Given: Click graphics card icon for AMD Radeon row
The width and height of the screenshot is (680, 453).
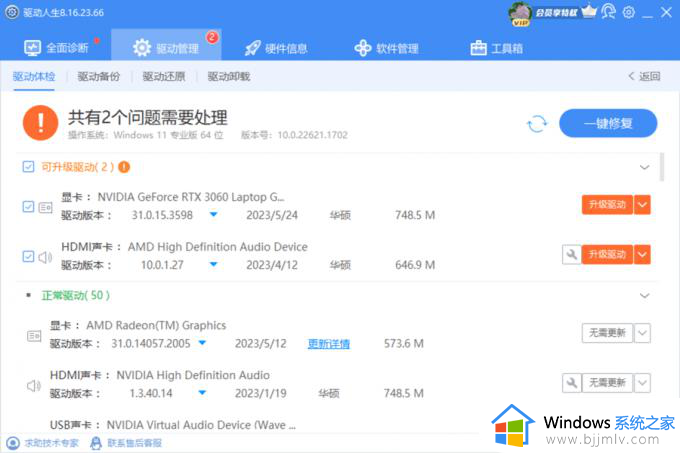Looking at the screenshot, I should pos(34,336).
